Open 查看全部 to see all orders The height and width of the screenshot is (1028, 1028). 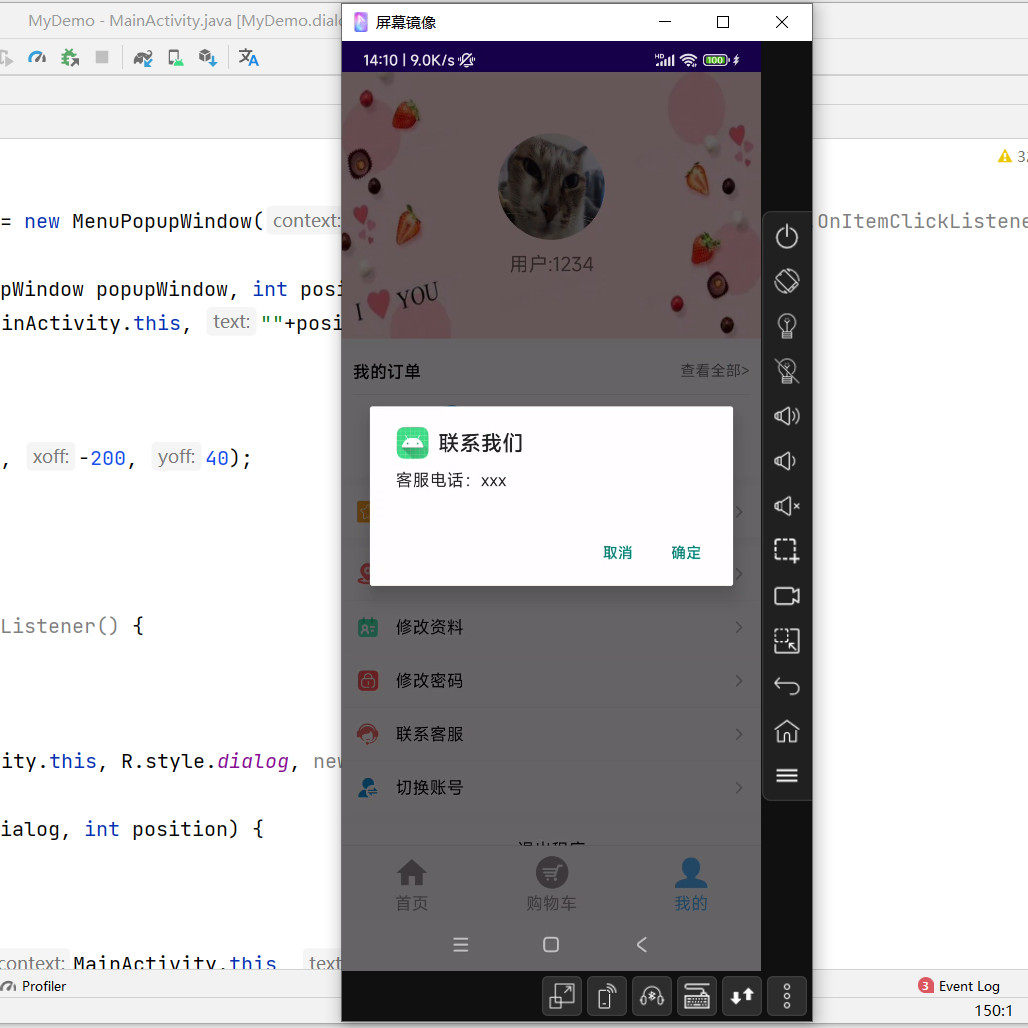click(714, 370)
